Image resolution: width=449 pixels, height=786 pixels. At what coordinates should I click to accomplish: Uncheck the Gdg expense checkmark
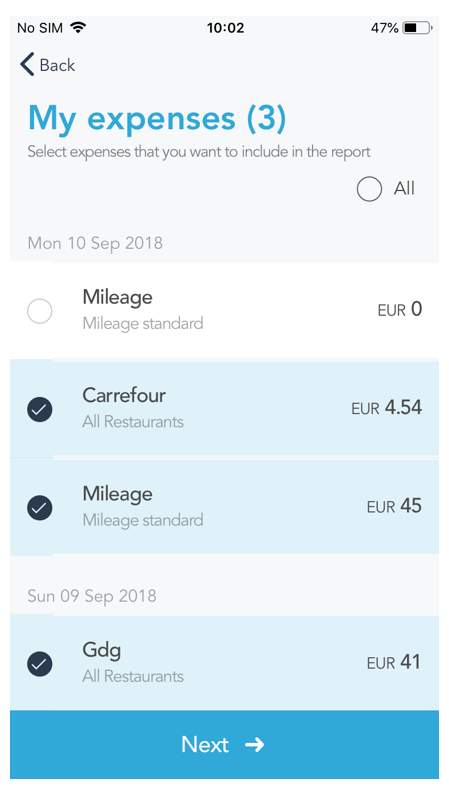coord(40,664)
